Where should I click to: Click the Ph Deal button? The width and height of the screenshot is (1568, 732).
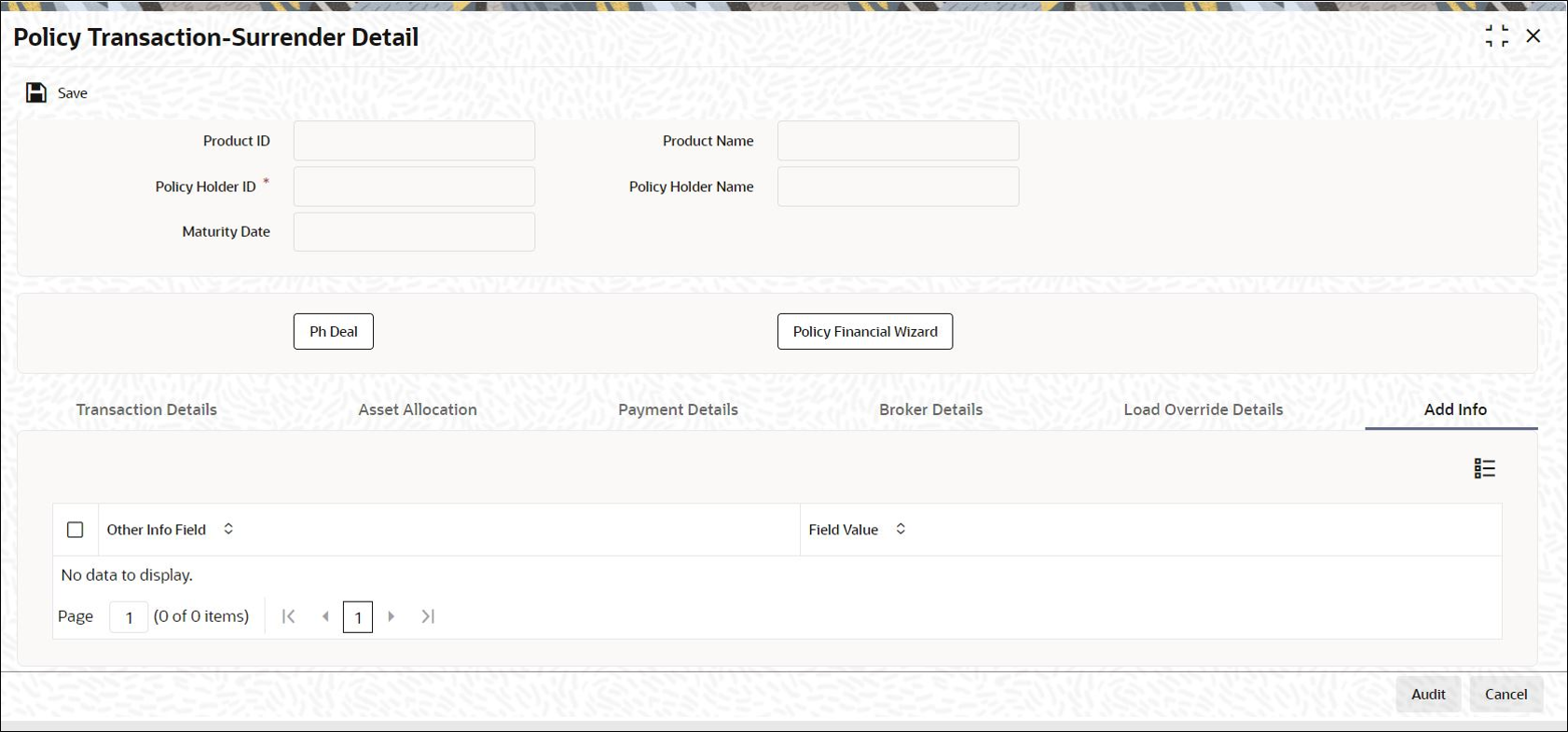(x=334, y=332)
